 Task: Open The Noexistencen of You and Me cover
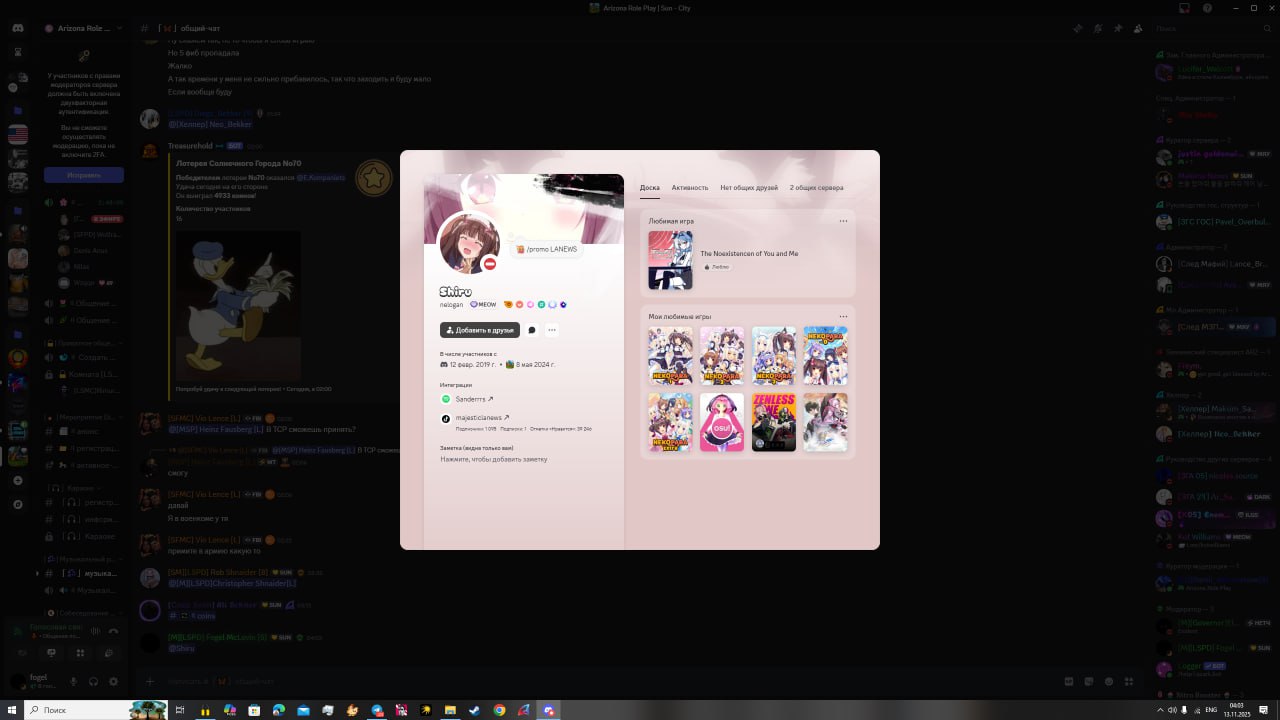click(x=670, y=260)
